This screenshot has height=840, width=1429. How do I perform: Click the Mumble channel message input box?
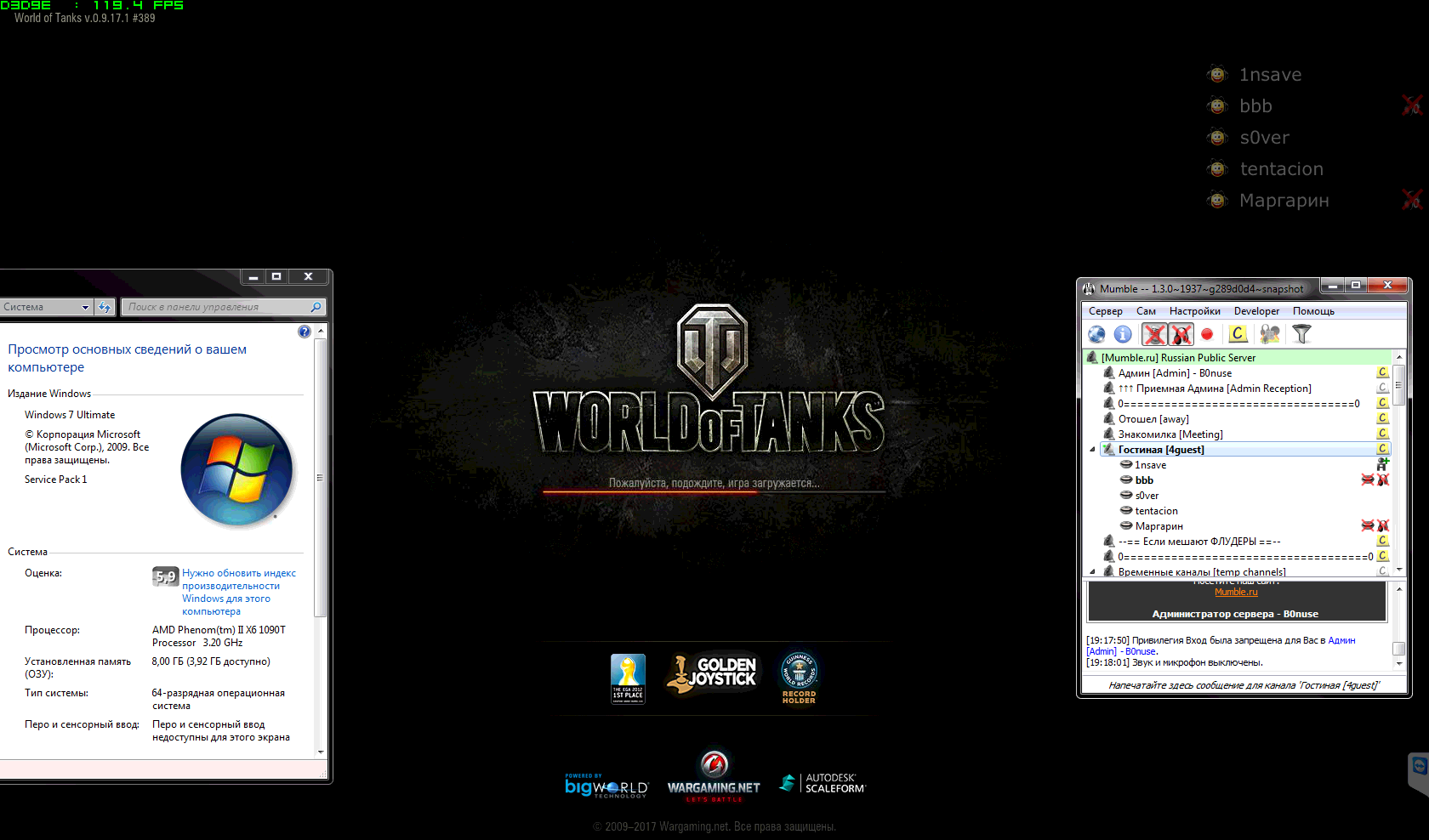coord(1243,685)
